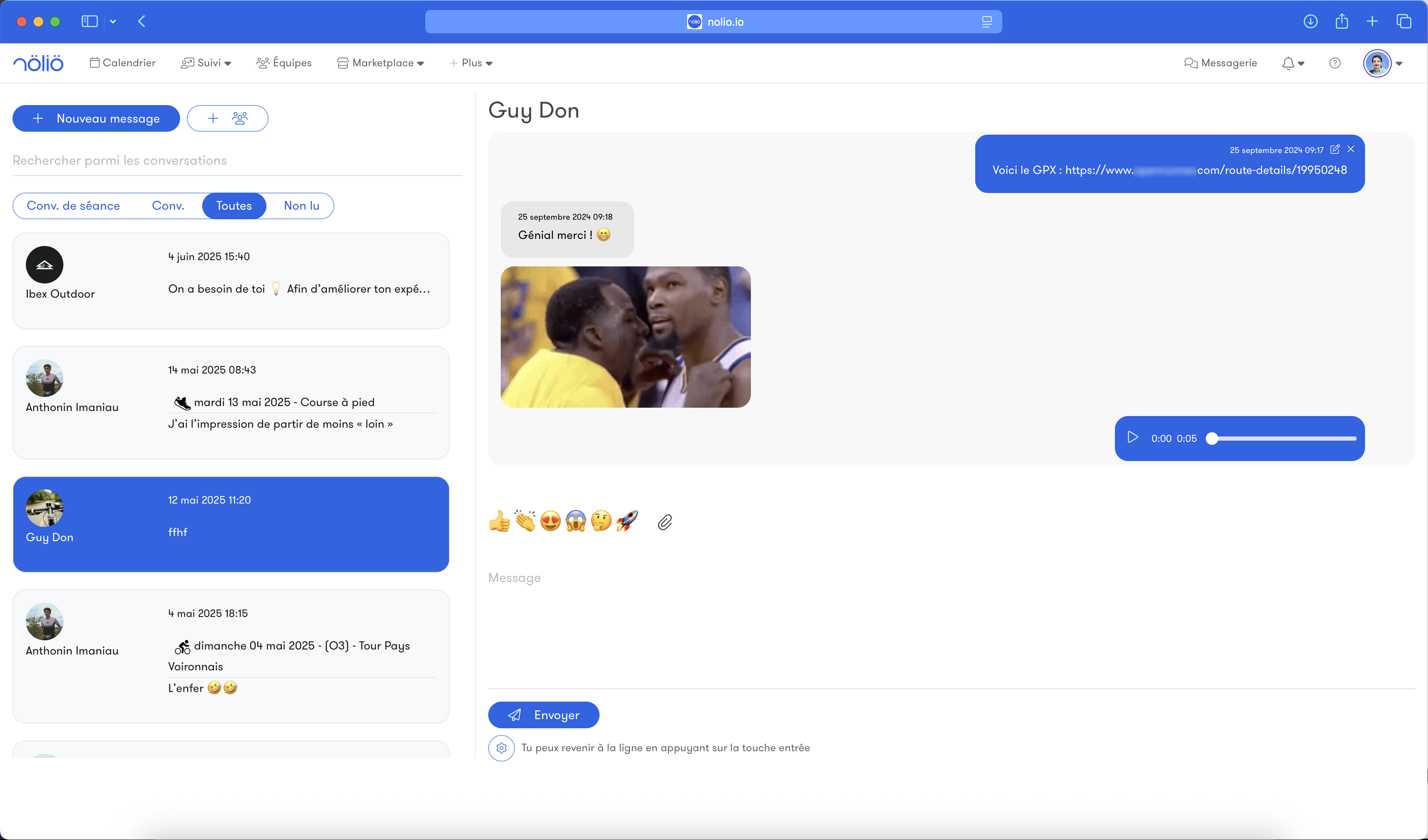Edit the GPX message with pencil icon
The width and height of the screenshot is (1428, 840).
1335,150
